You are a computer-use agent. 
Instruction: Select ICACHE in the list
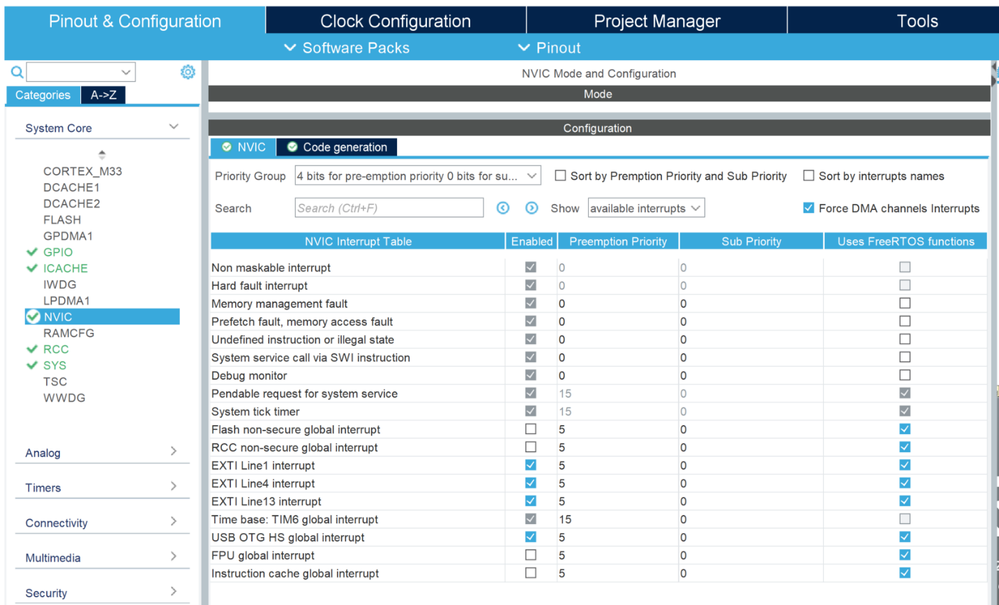[65, 268]
